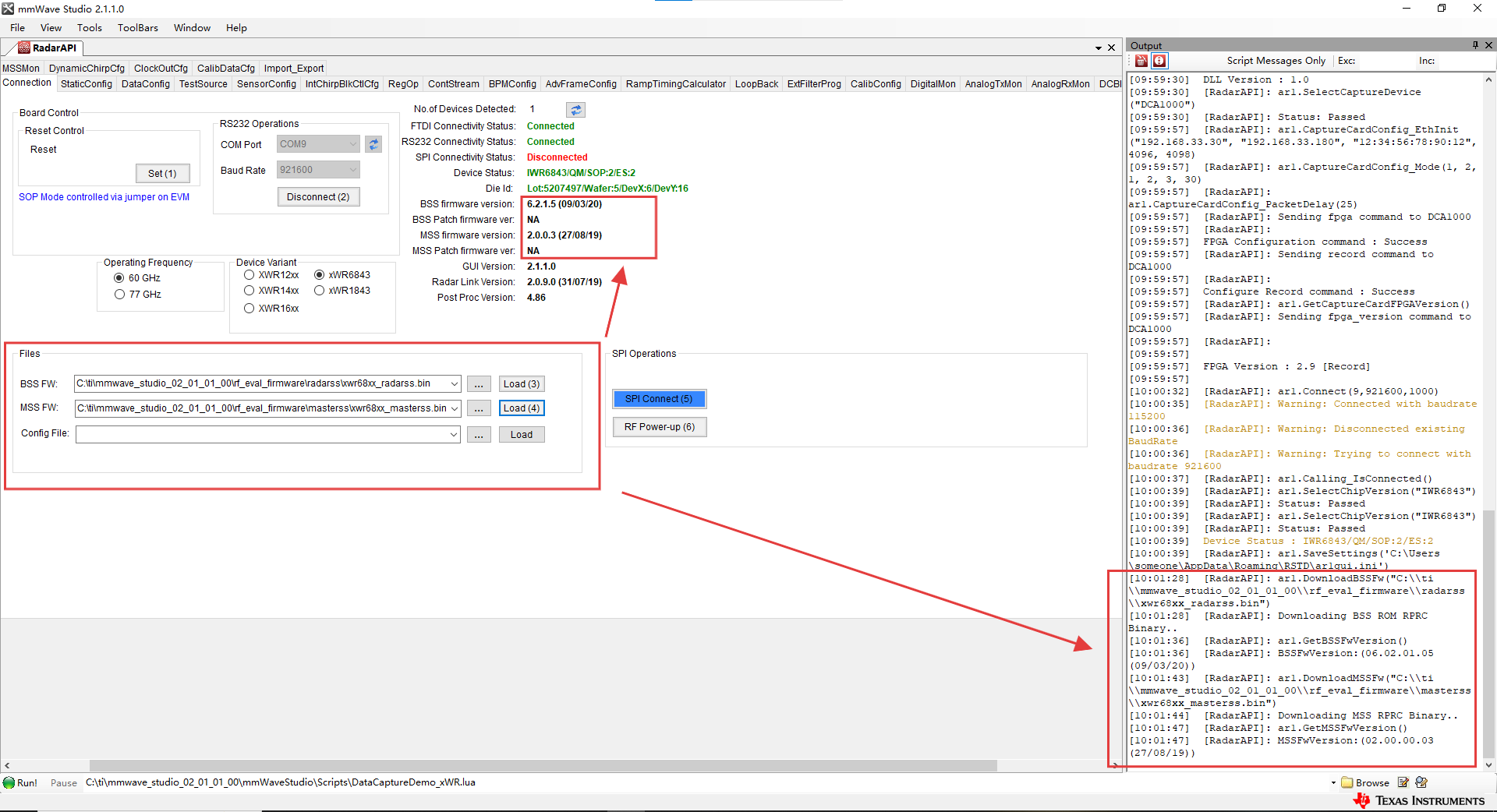
Task: Choose the xWR1843 device variant
Action: [x=319, y=291]
